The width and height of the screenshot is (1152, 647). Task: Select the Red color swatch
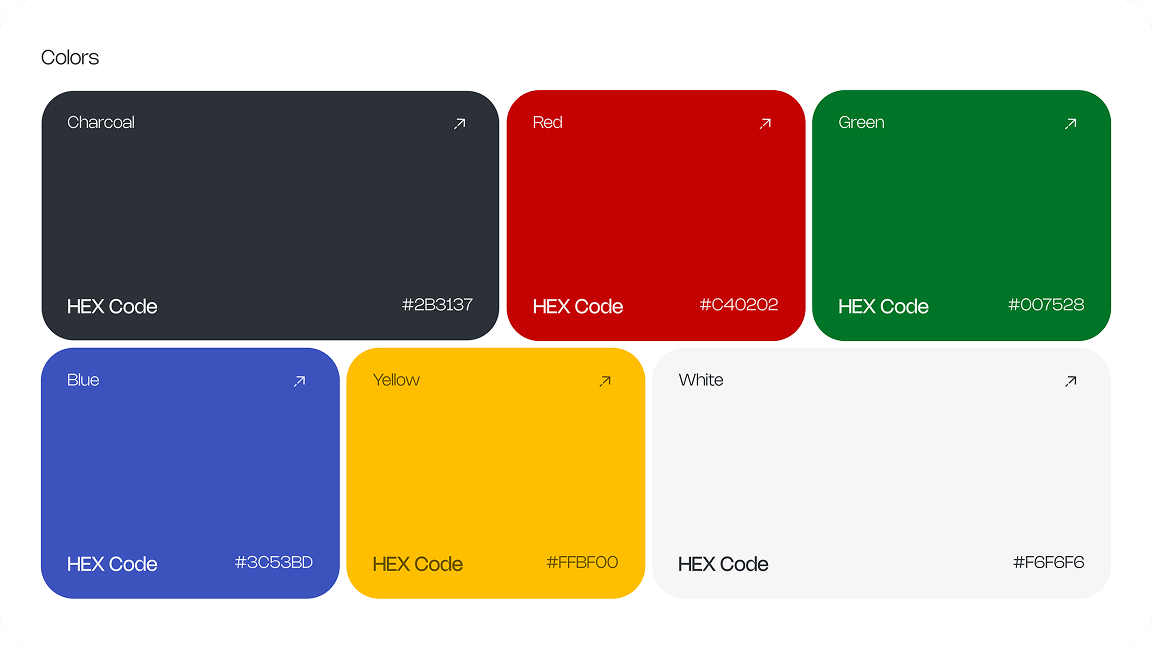(656, 215)
